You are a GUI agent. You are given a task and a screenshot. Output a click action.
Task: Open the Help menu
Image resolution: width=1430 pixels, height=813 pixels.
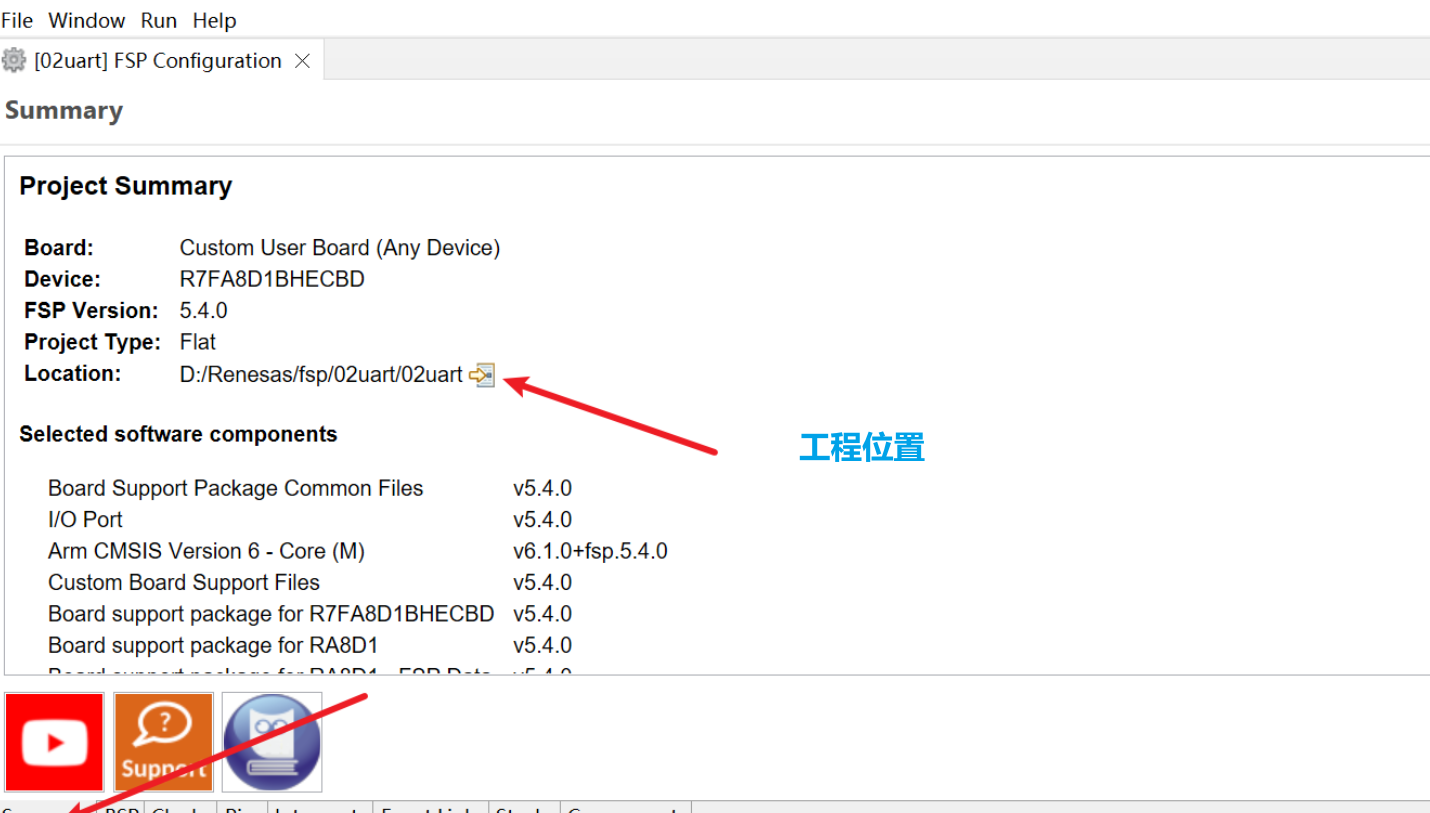point(214,20)
